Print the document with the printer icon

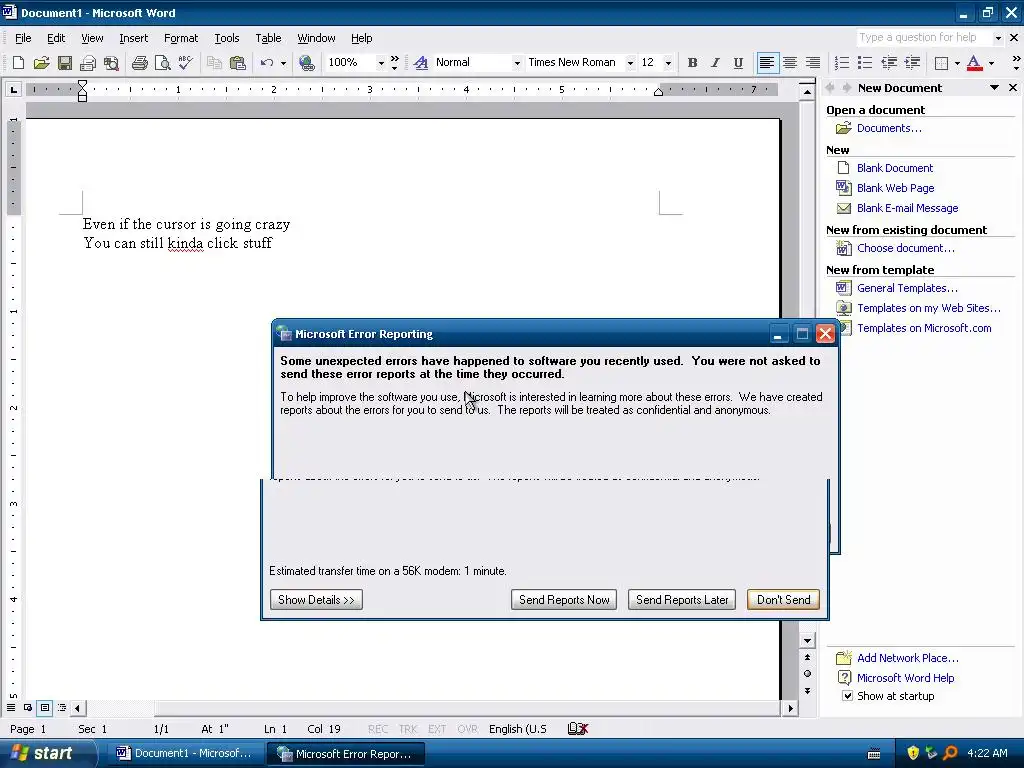point(139,63)
